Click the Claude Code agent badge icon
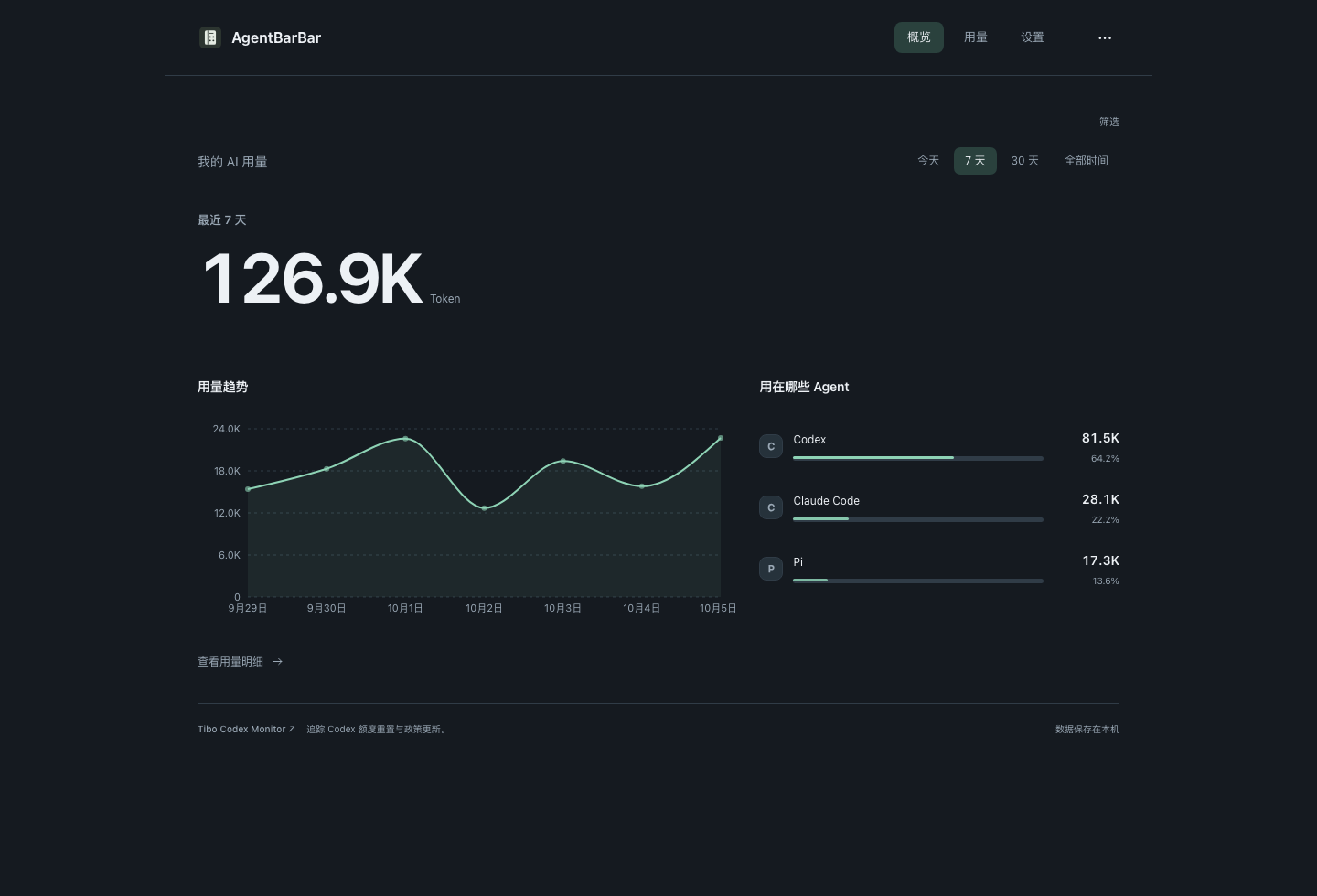 [771, 507]
